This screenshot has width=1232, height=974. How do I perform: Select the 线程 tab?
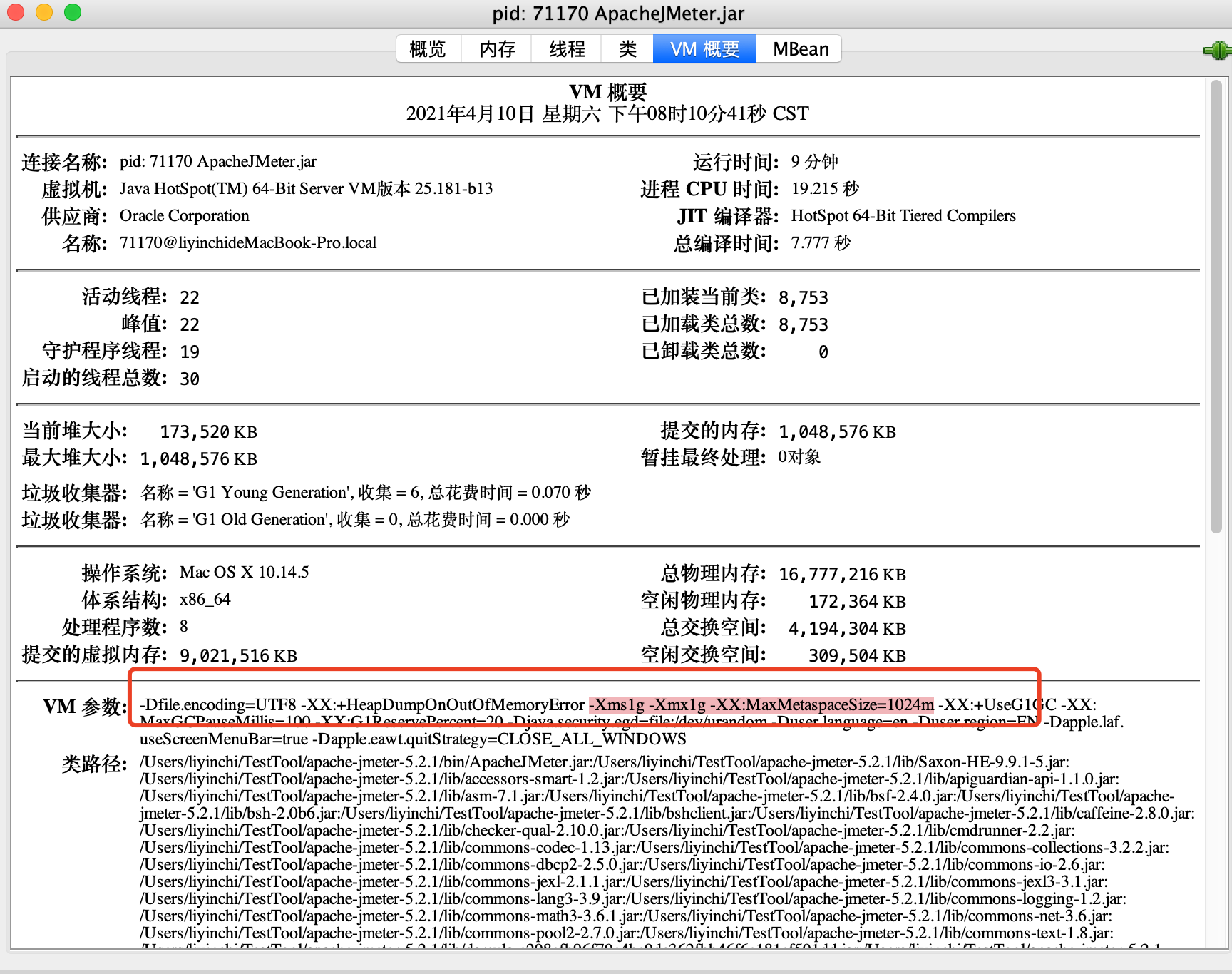(x=567, y=49)
